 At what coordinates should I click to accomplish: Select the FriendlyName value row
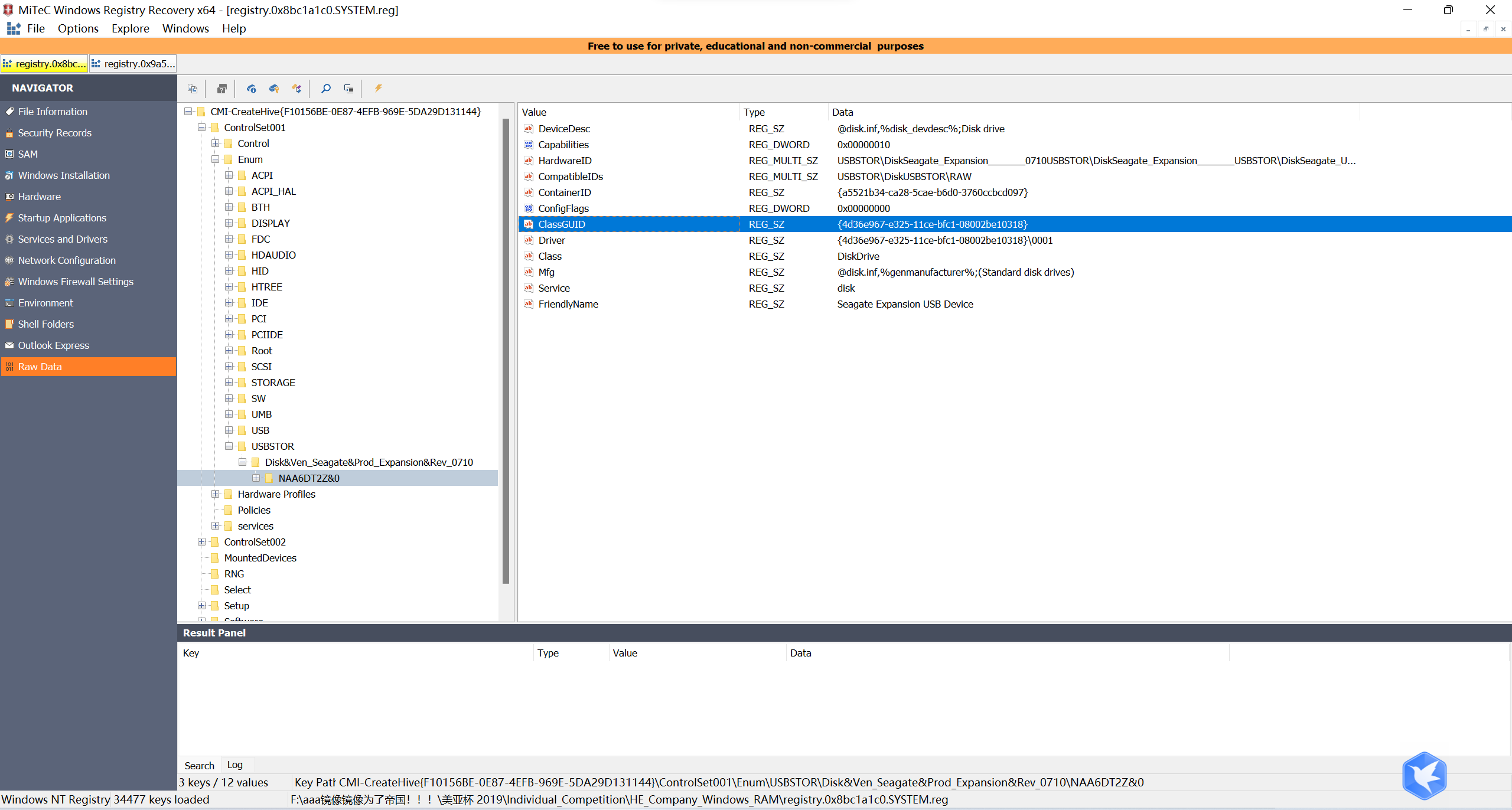click(568, 304)
